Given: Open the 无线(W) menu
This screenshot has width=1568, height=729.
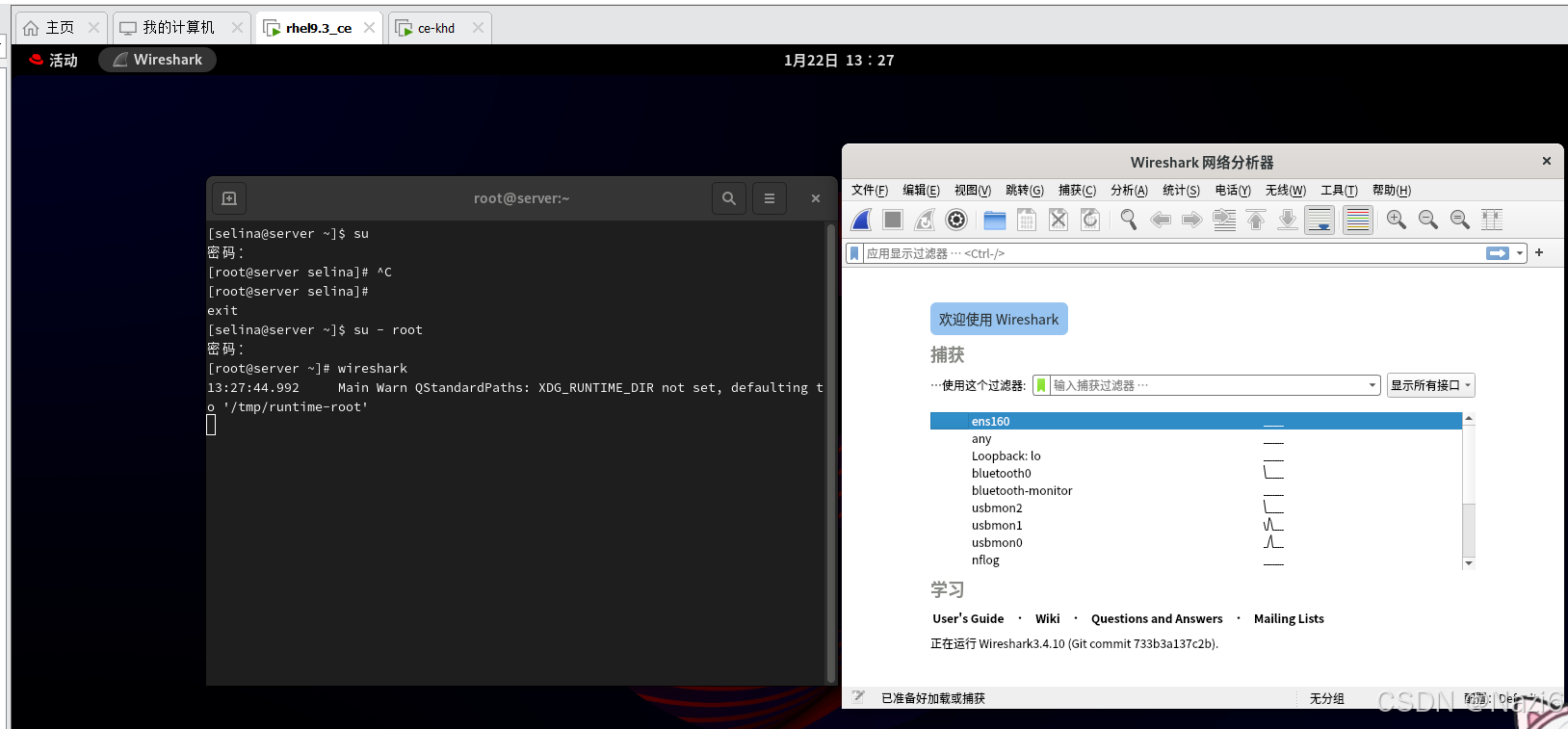Looking at the screenshot, I should tap(1285, 190).
